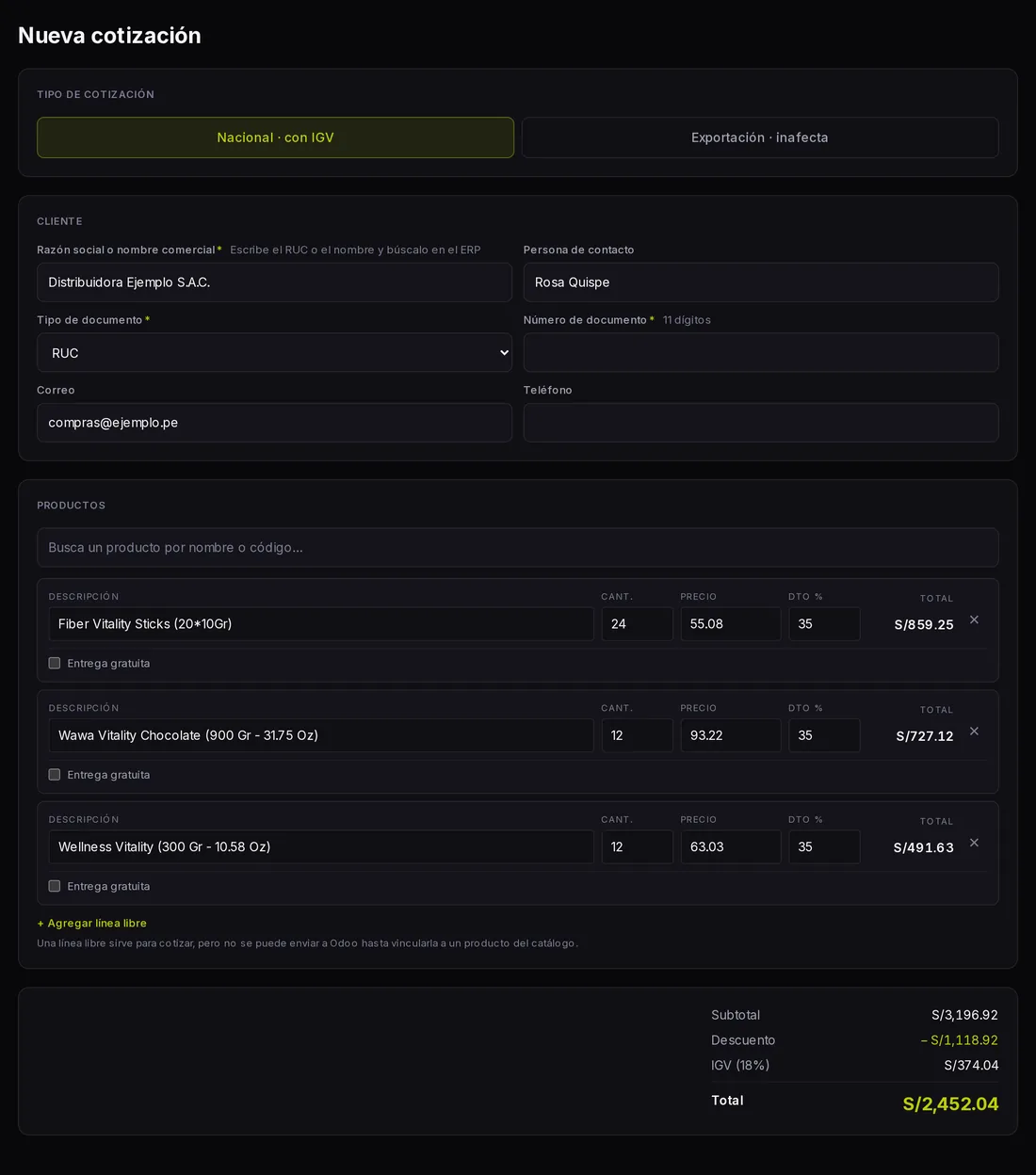This screenshot has width=1036, height=1175.
Task: Click the Nueva cotización page heading
Action: pyautogui.click(x=109, y=36)
